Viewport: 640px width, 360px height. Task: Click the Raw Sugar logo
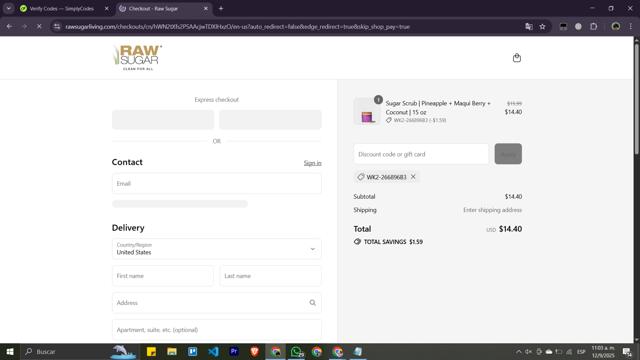click(138, 58)
